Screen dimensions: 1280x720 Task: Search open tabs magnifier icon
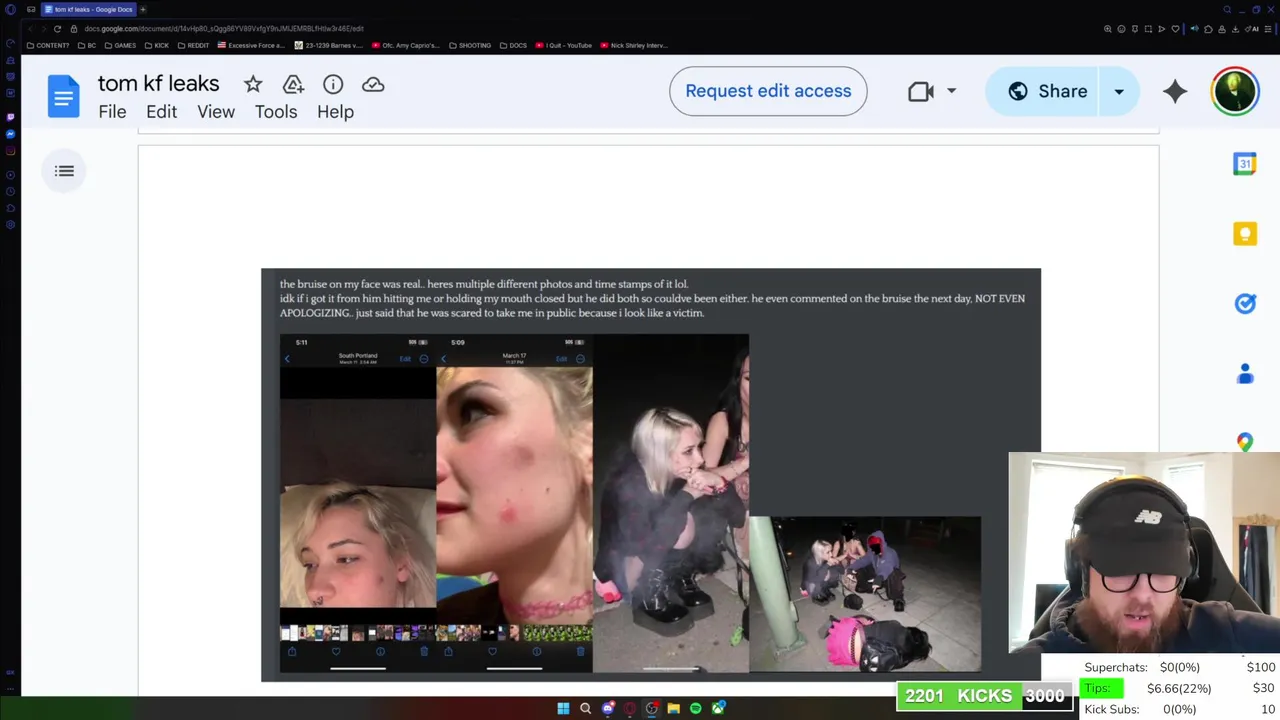click(1227, 9)
